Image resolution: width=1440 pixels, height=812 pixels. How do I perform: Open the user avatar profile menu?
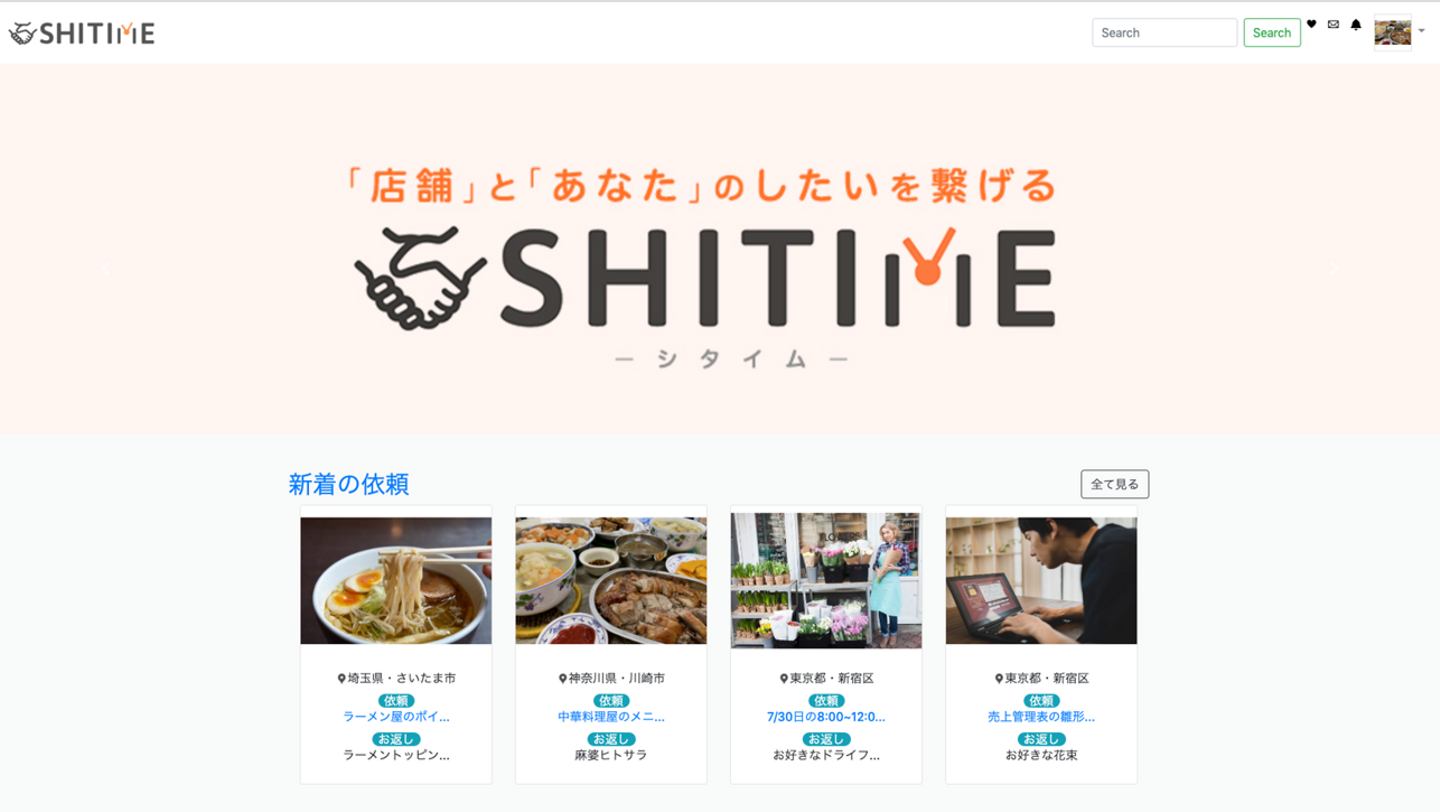tap(1392, 32)
